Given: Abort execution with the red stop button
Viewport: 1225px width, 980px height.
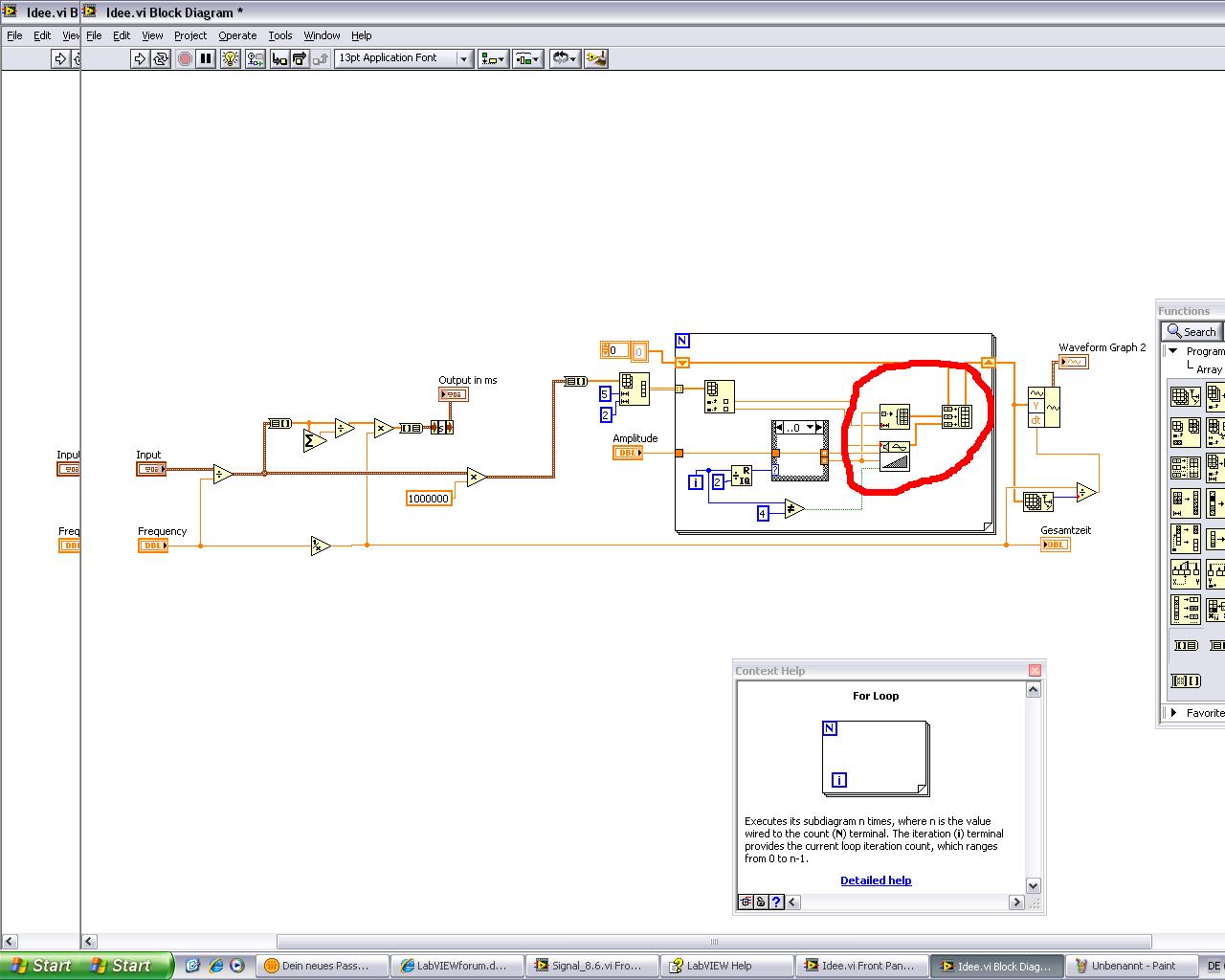Looking at the screenshot, I should pyautogui.click(x=185, y=58).
